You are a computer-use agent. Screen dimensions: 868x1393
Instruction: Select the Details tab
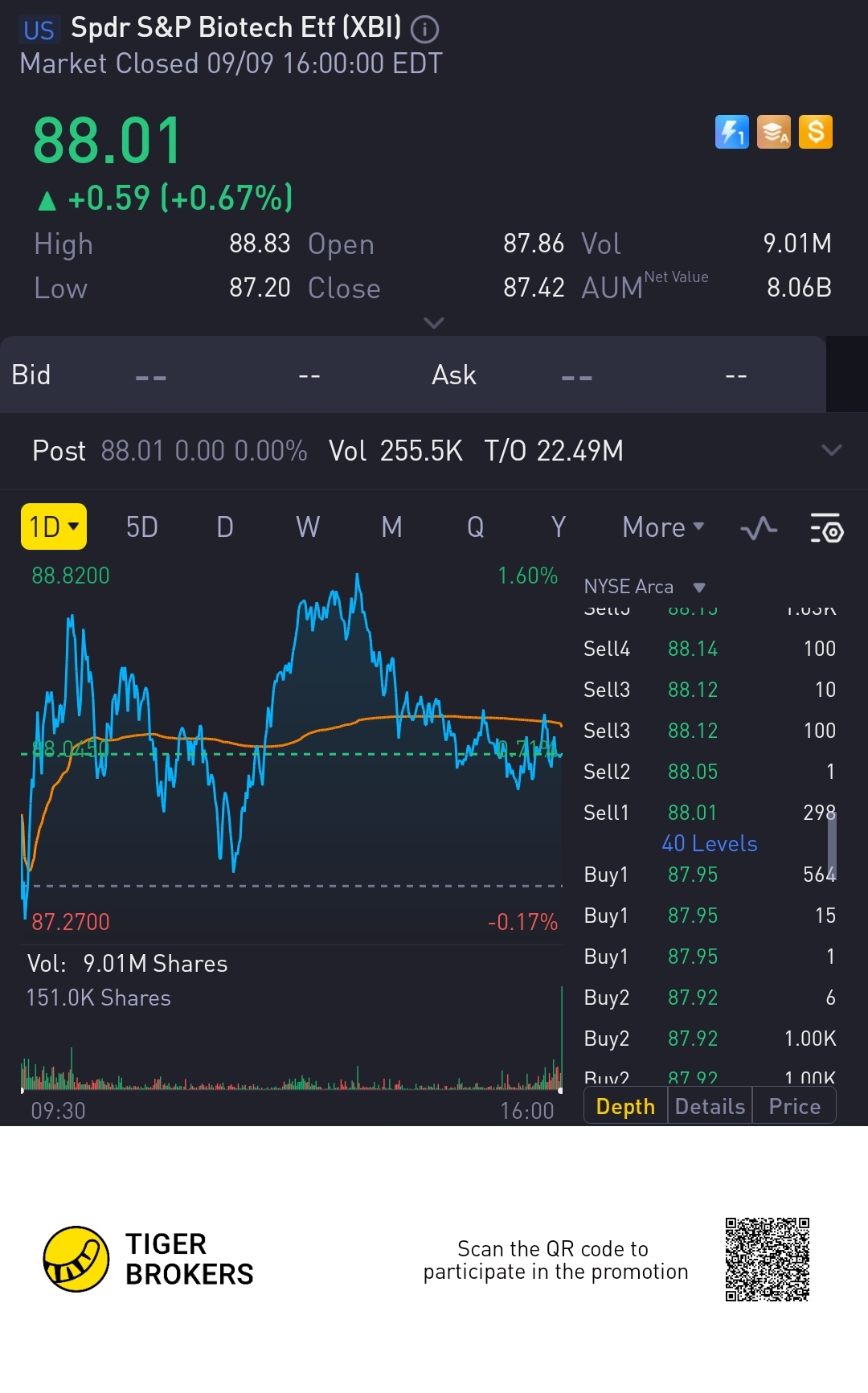[710, 1106]
